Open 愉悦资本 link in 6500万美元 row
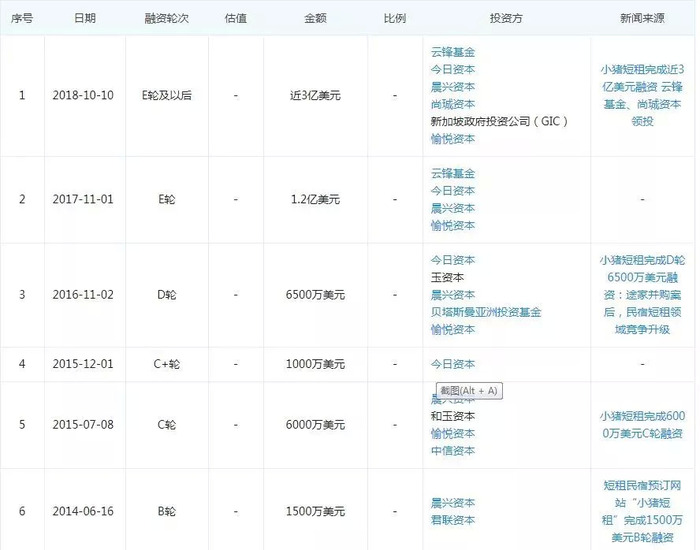This screenshot has width=700, height=550. pos(452,330)
